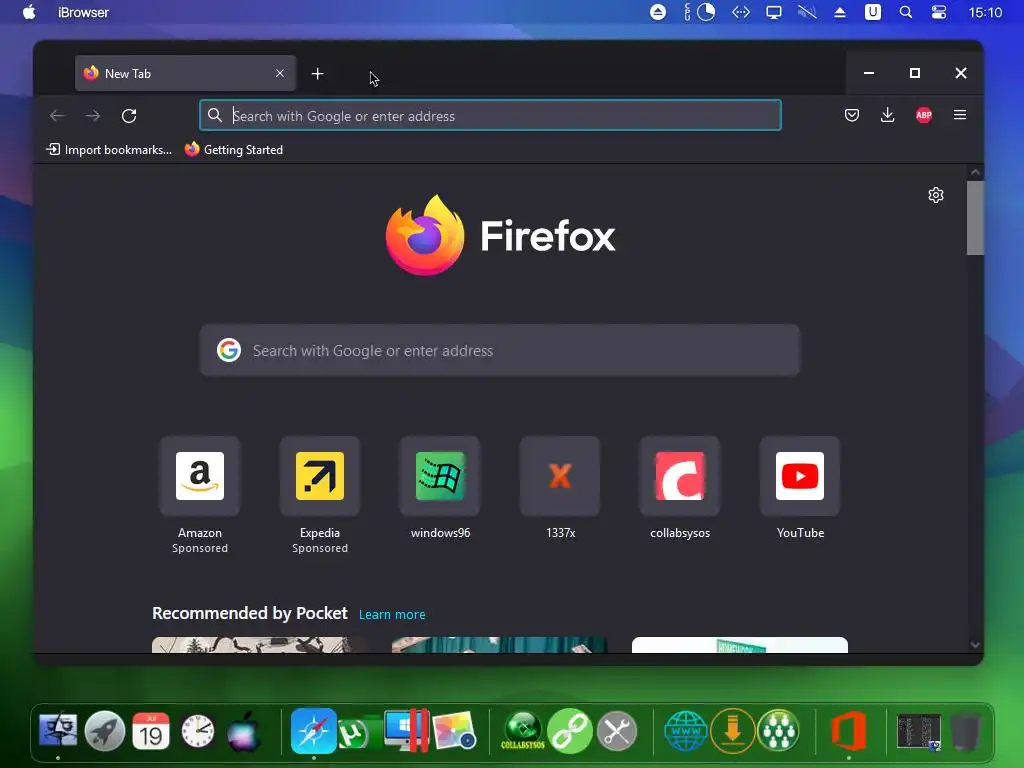Open a new tab with plus button
The width and height of the screenshot is (1024, 768).
pyautogui.click(x=317, y=74)
